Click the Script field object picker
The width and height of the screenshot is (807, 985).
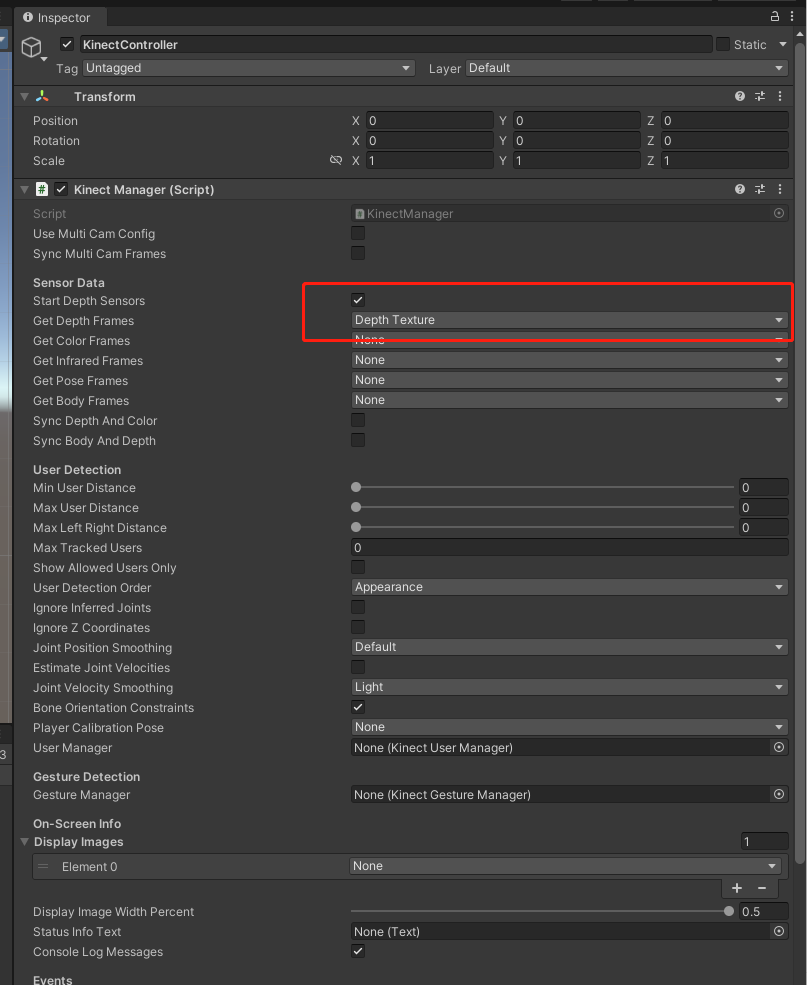click(x=779, y=213)
